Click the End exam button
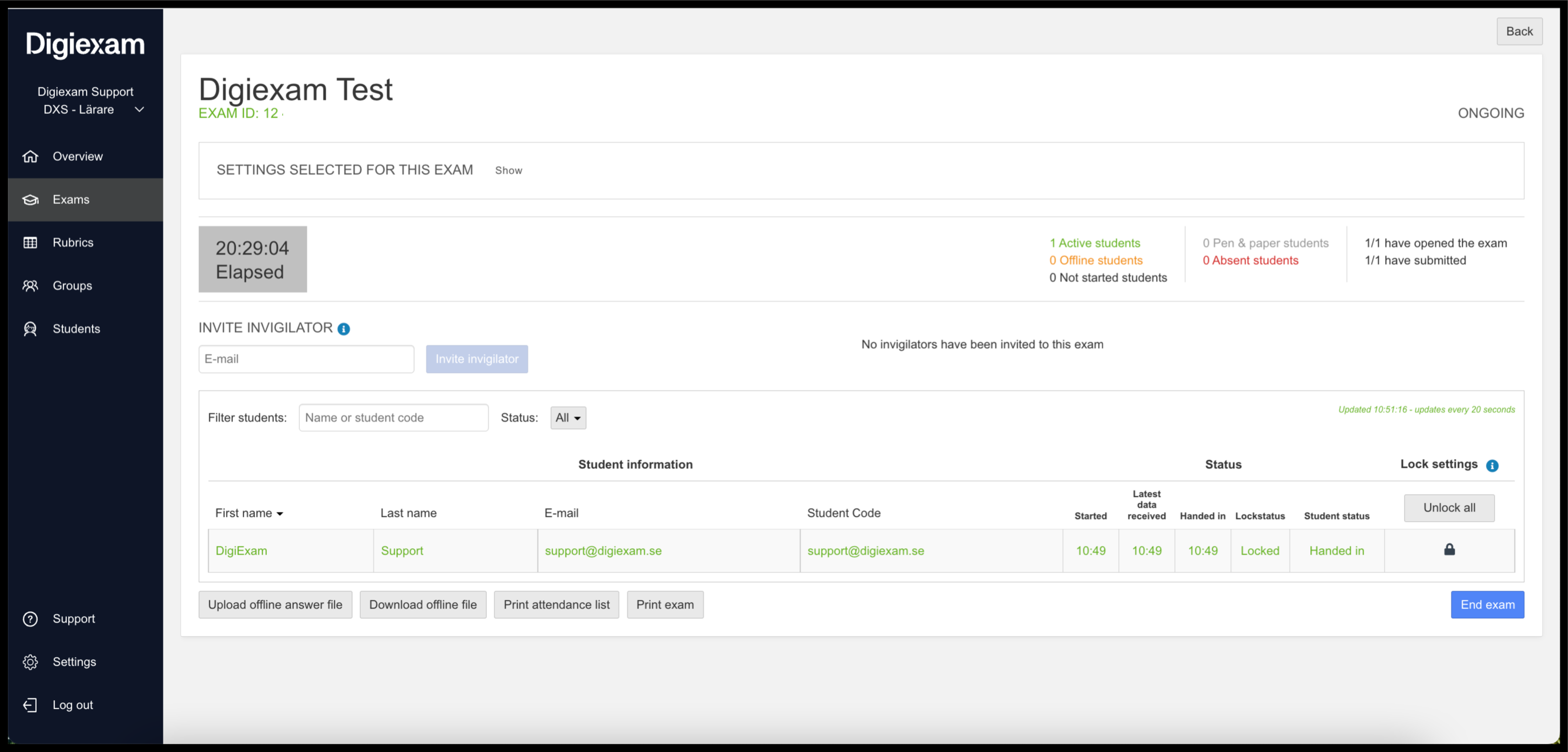The image size is (1568, 752). pyautogui.click(x=1487, y=605)
